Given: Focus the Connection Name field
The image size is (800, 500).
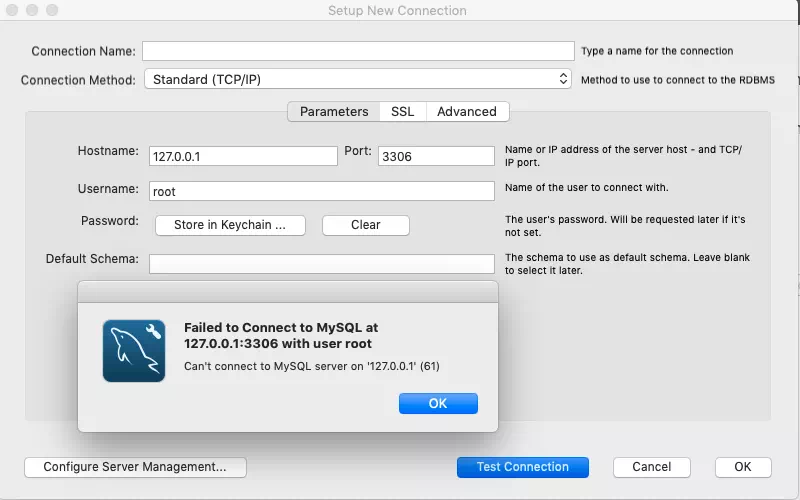Looking at the screenshot, I should coord(358,51).
